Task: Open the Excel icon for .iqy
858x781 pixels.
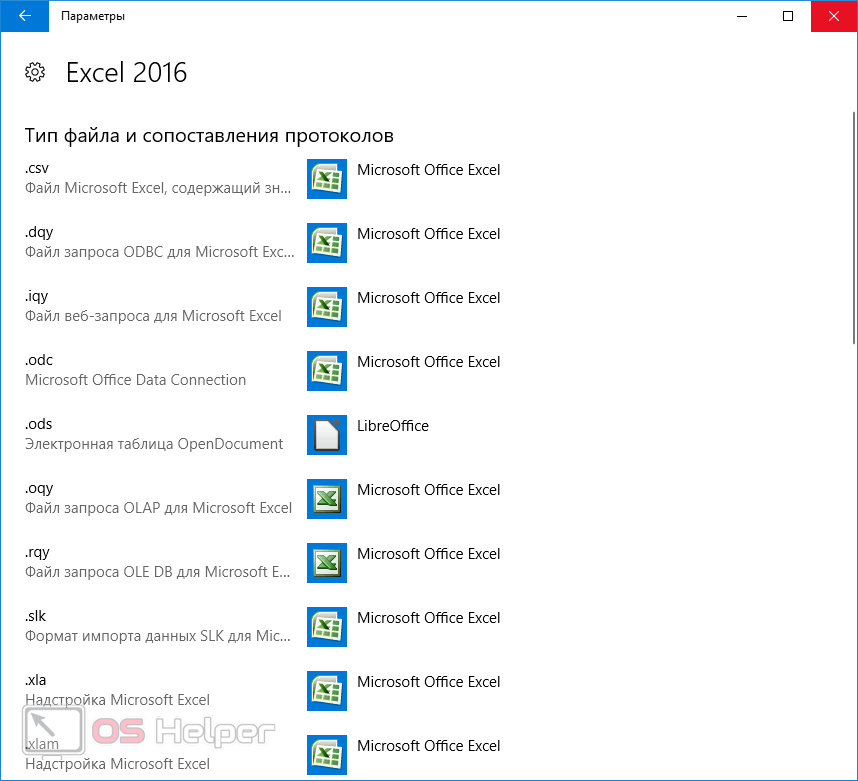Action: click(327, 307)
